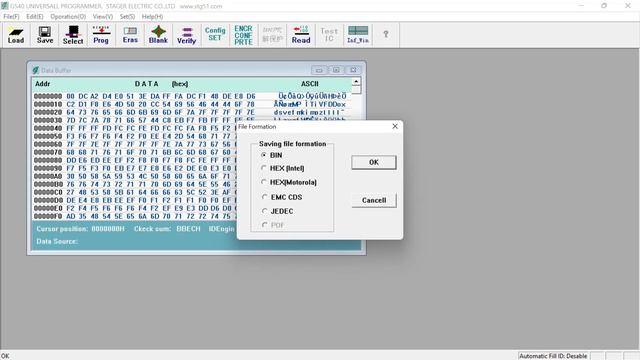Viewport: 640px width, 360px height.
Task: Click address row 0000010 in Data Buffer
Action: 48,104
